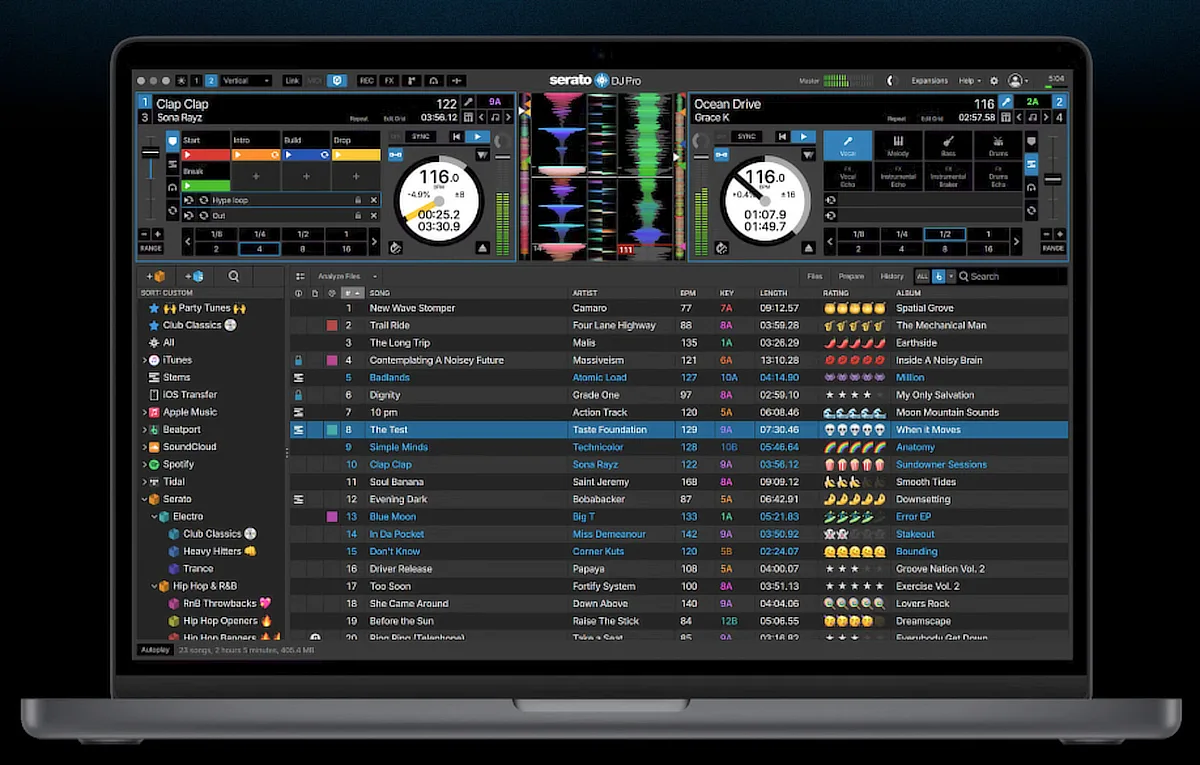Jump to previous track on left deck
The image size is (1200, 765).
click(x=456, y=136)
